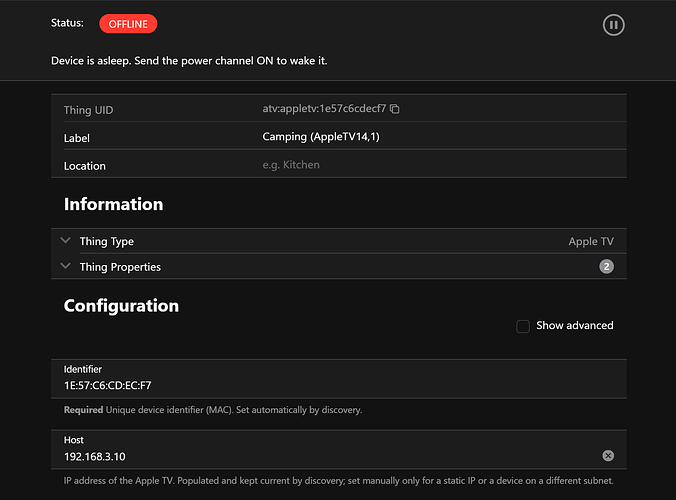Enable the Show advanced checkbox
Image resolution: width=676 pixels, height=500 pixels.
click(x=523, y=326)
